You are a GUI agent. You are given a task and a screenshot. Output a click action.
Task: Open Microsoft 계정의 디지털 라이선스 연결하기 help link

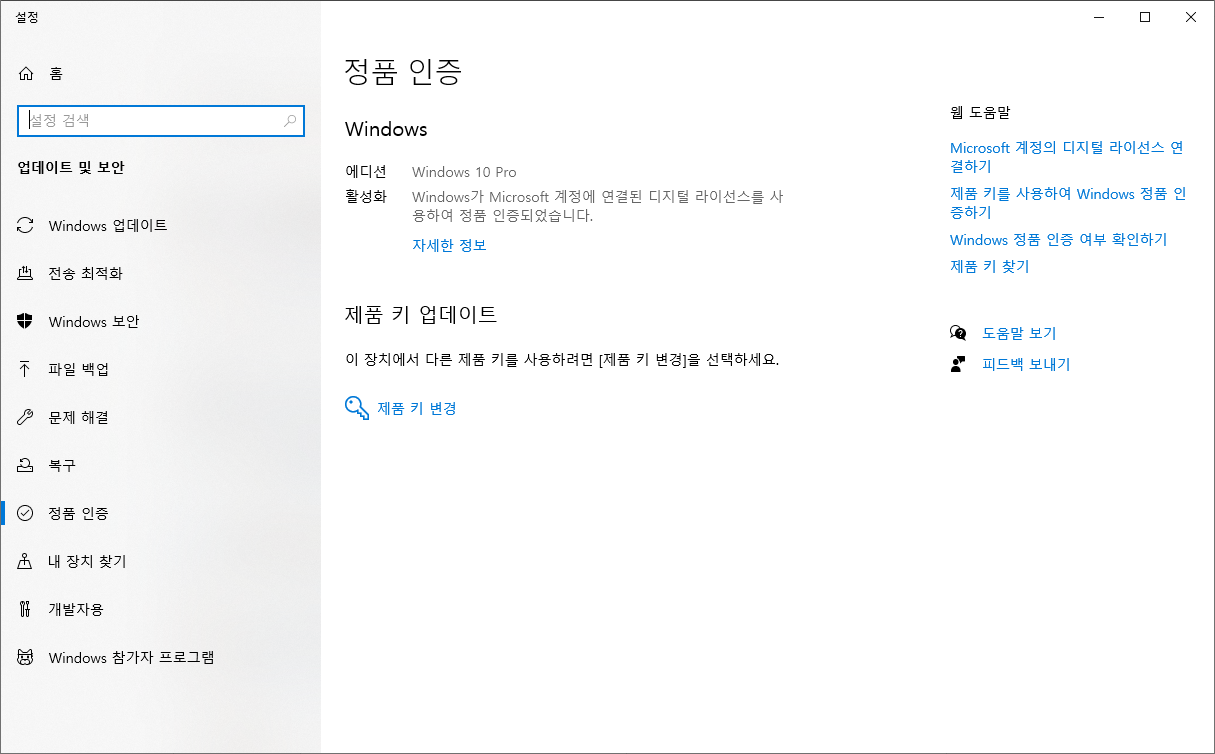pos(1067,157)
